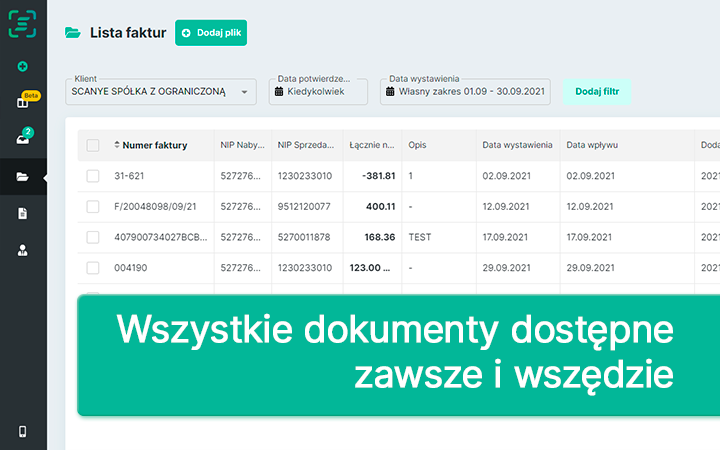
Task: Click seller NIP 5270011878
Action: tap(304, 237)
